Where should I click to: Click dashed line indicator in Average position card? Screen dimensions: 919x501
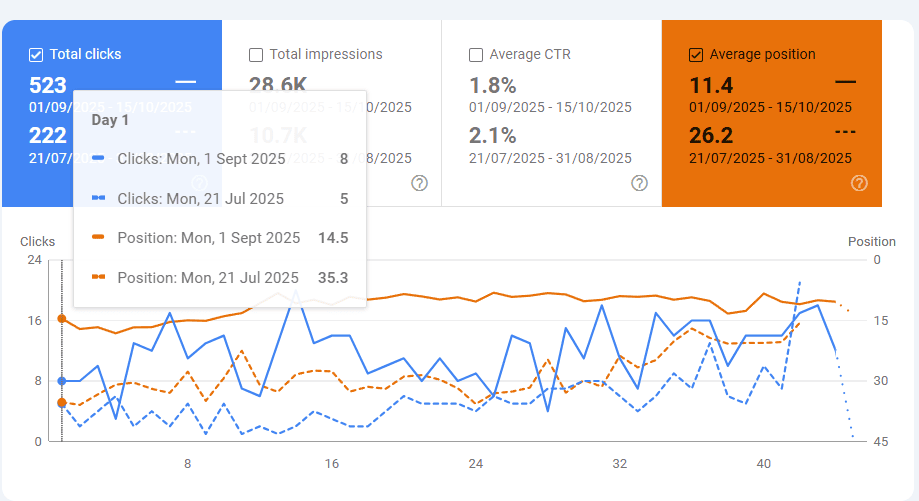[845, 131]
